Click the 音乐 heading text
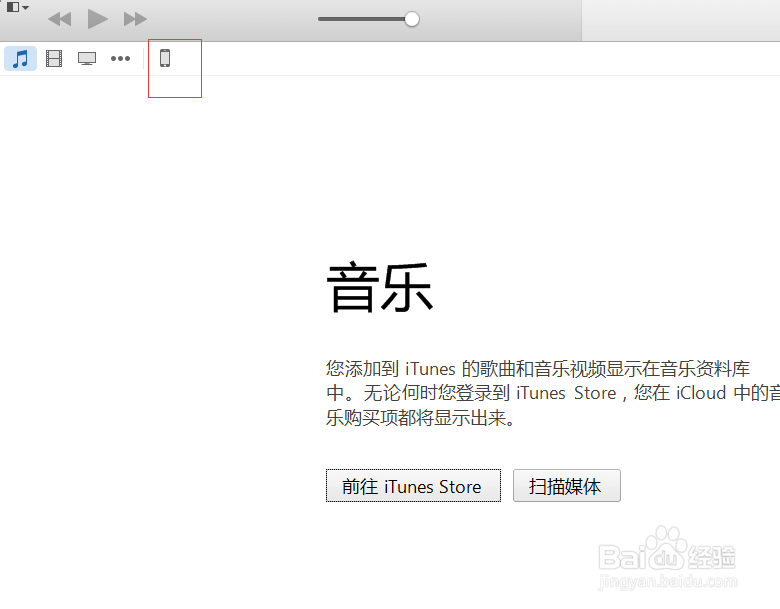 (x=380, y=288)
